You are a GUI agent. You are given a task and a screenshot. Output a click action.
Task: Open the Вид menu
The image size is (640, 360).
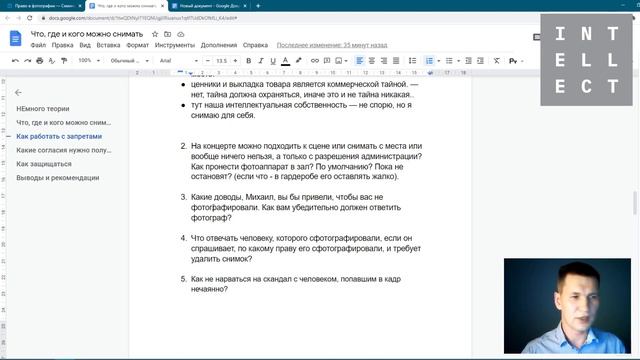tap(85, 45)
